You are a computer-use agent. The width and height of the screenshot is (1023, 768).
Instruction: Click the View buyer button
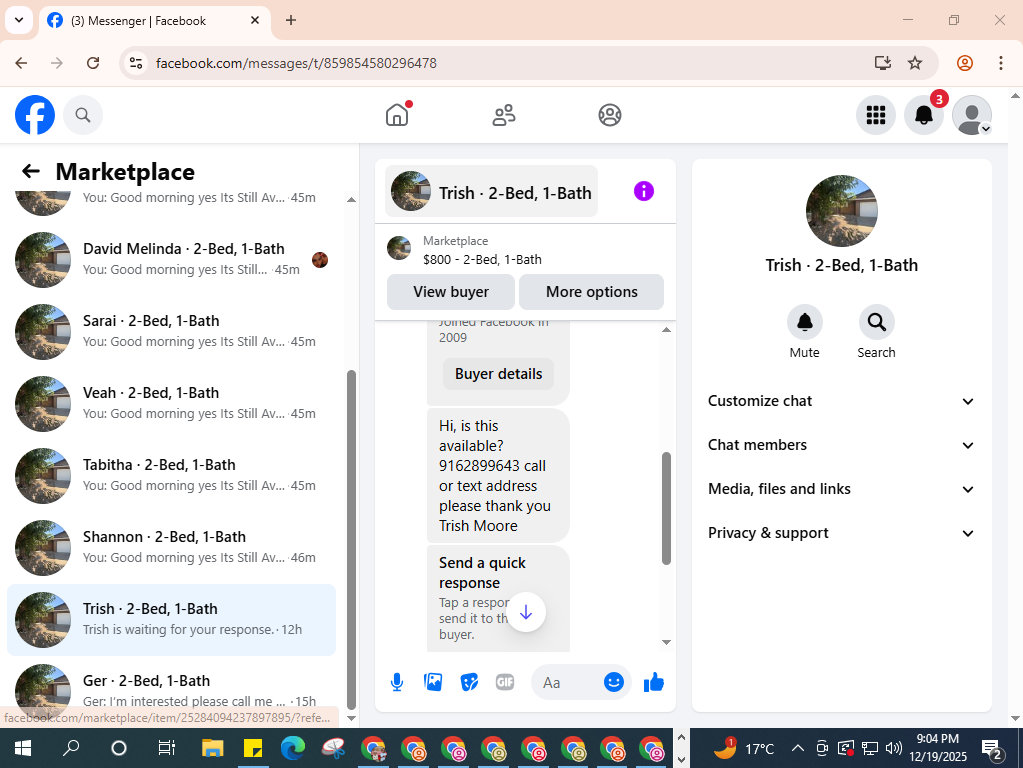point(451,292)
